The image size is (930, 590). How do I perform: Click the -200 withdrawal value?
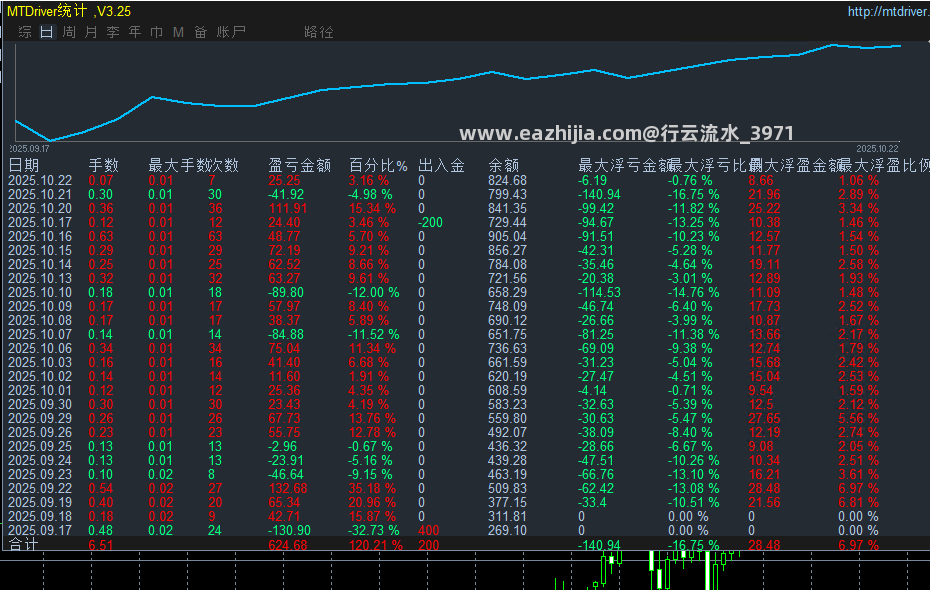pos(431,222)
